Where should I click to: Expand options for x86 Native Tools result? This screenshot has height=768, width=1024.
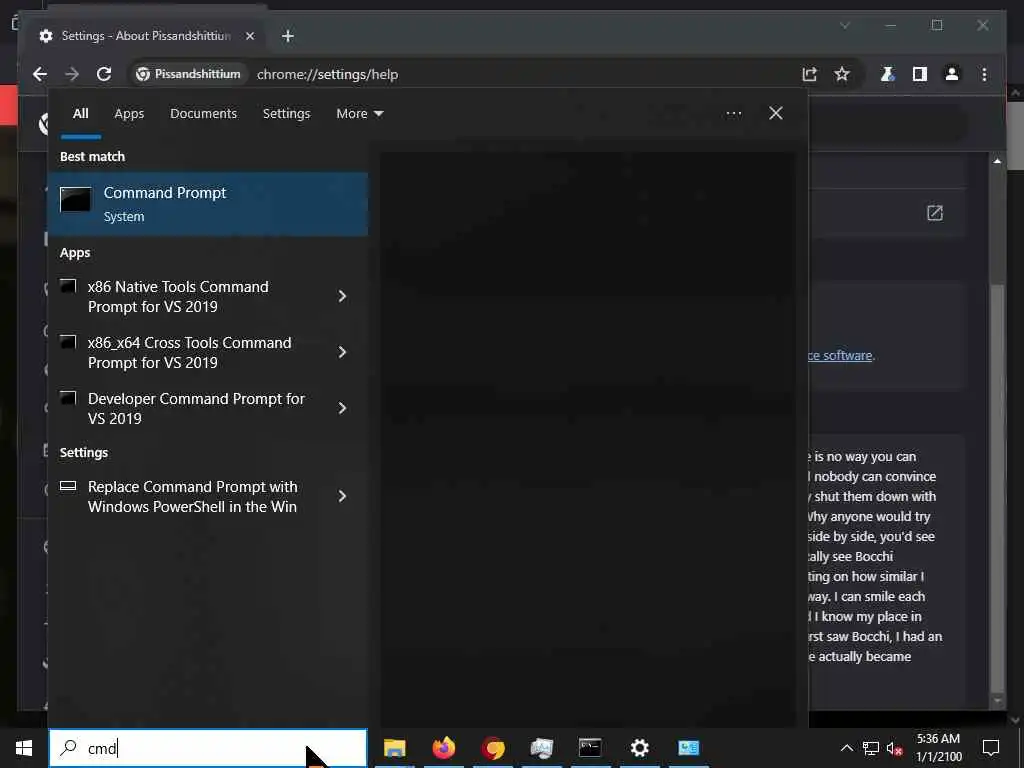click(342, 296)
